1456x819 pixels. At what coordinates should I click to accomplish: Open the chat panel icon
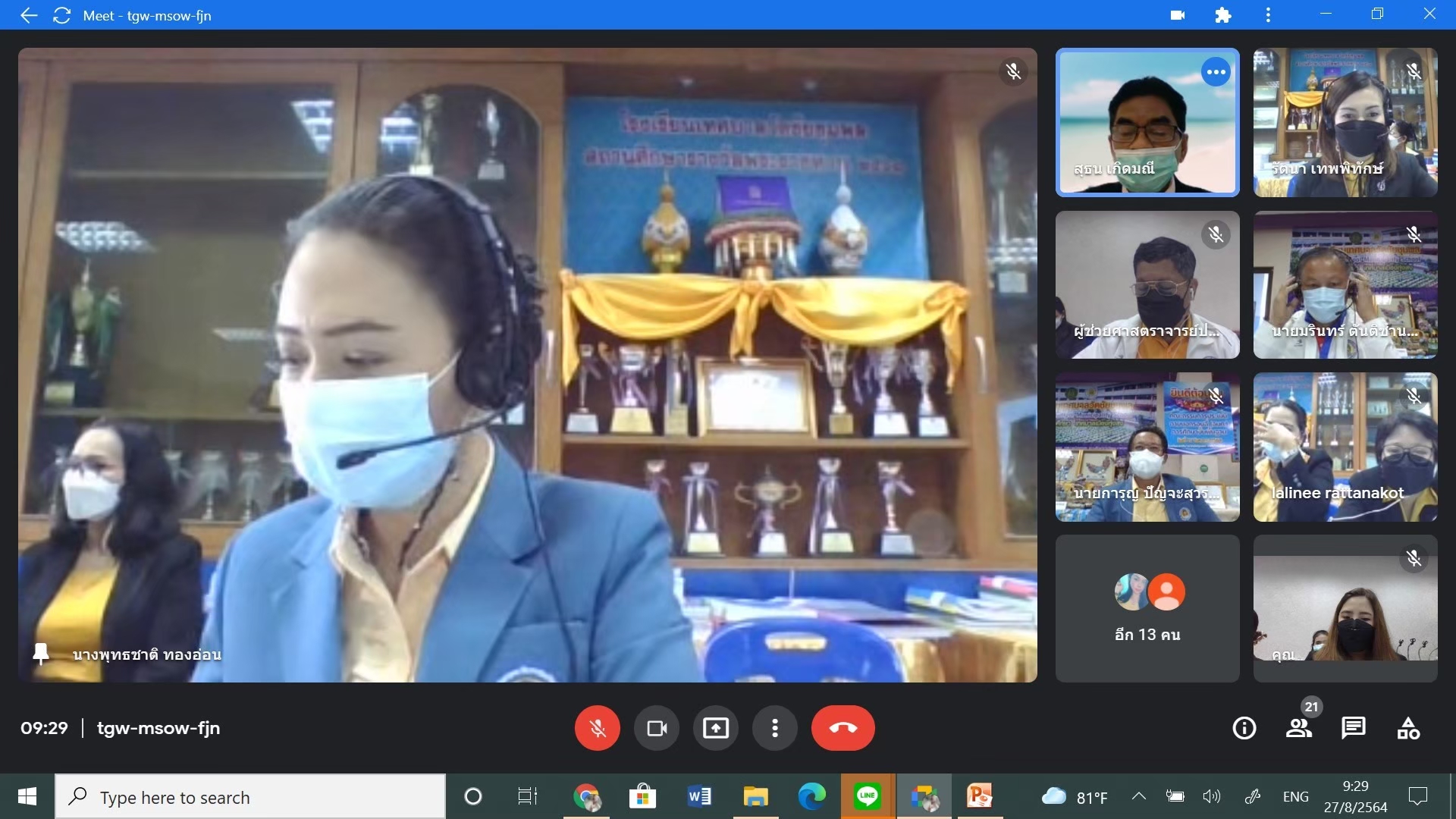click(x=1354, y=728)
